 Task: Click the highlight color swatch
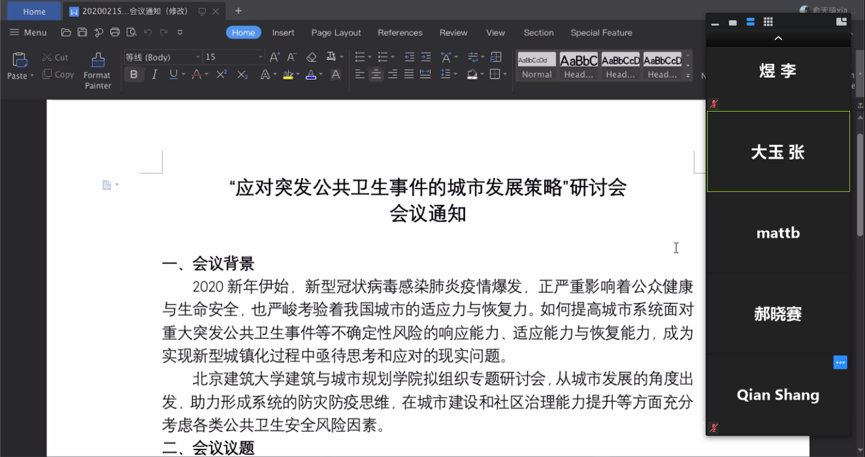[287, 75]
